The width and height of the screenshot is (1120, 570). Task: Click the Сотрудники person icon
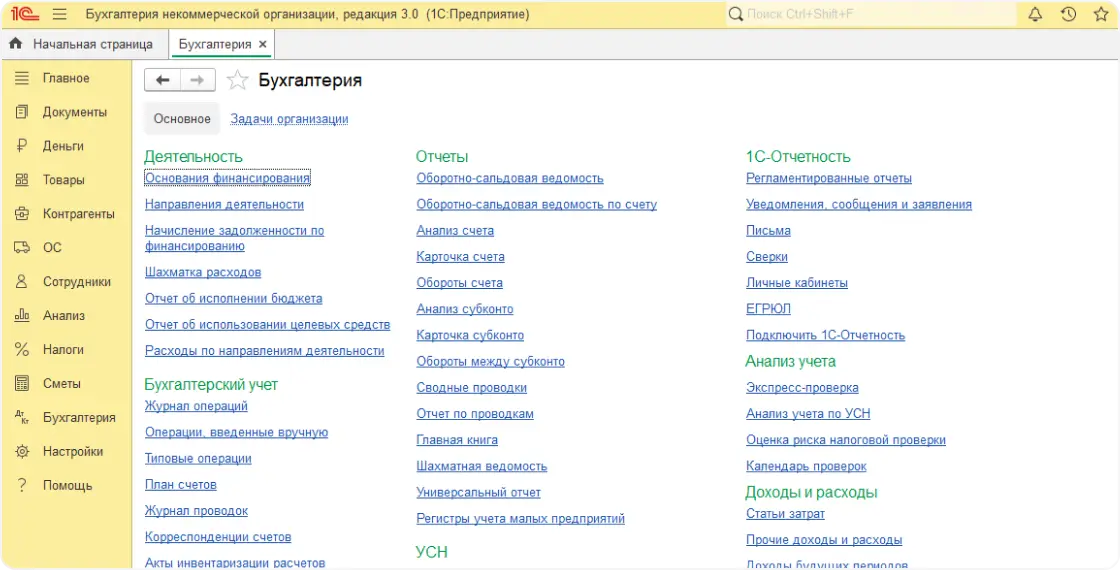pos(22,281)
